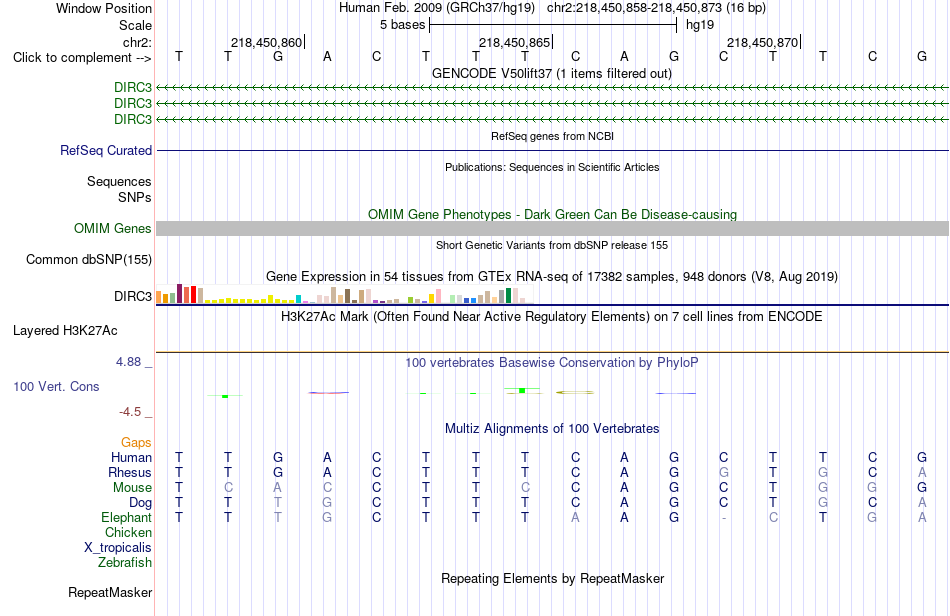Screen dimensions: 950x616
Task: Click 'Click to complement -->' base label
Action: (82, 58)
